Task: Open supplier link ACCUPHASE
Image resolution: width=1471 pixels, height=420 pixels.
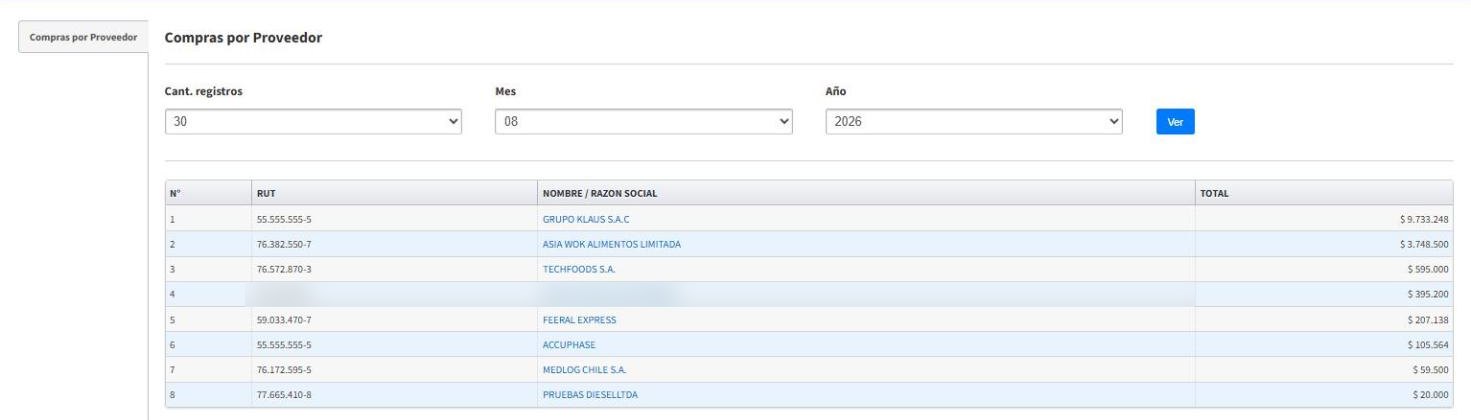Action: [x=568, y=345]
